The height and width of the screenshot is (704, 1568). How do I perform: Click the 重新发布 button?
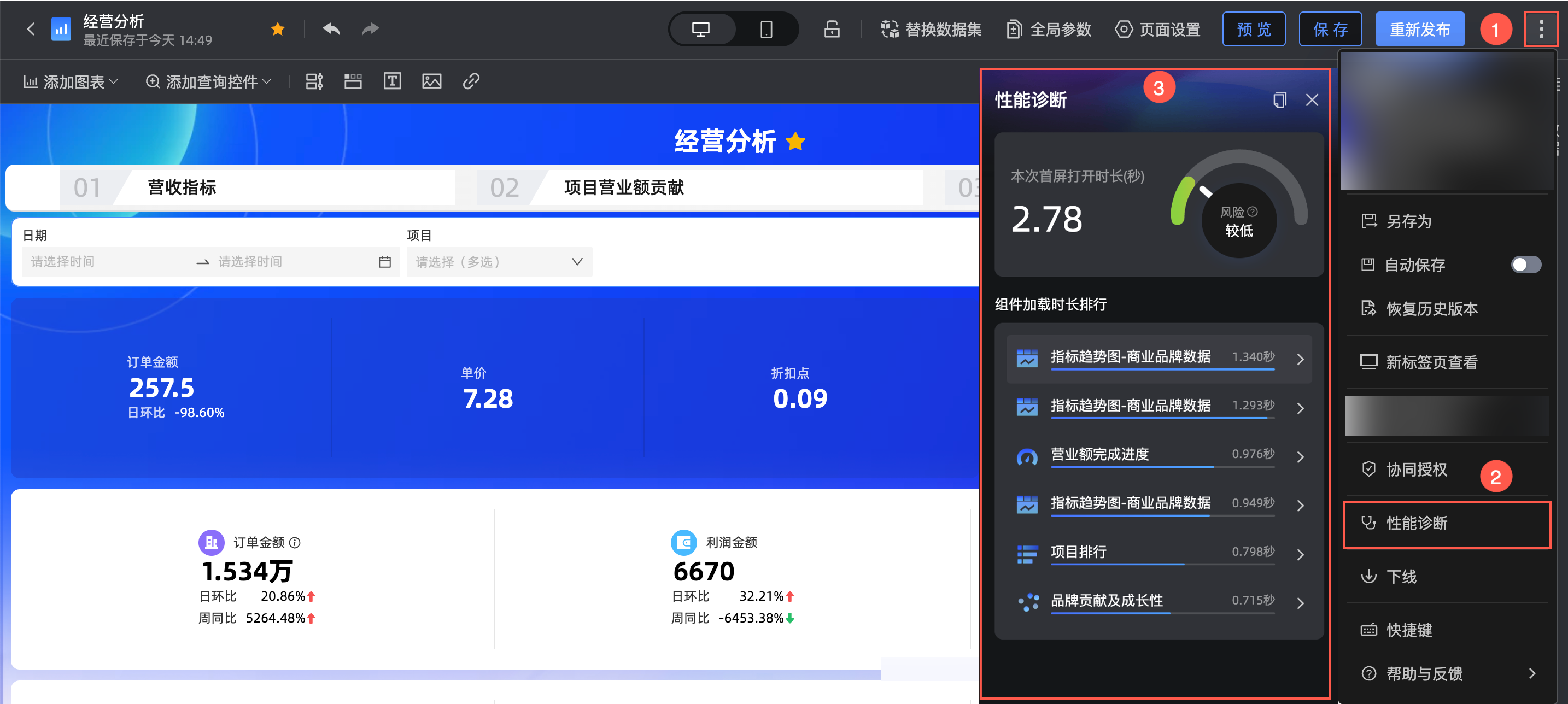point(1419,29)
